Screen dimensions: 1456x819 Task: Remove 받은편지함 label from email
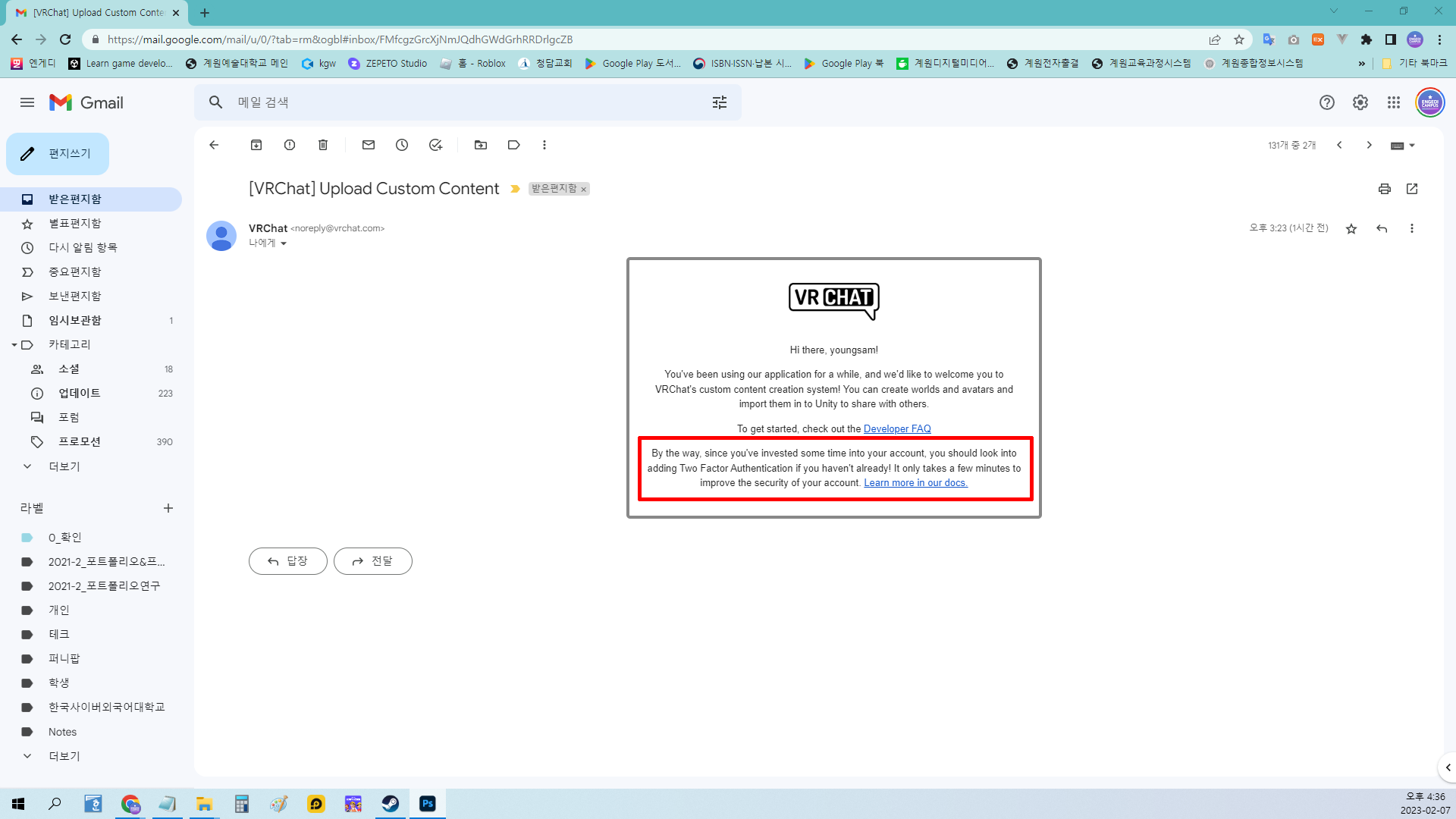[584, 190]
